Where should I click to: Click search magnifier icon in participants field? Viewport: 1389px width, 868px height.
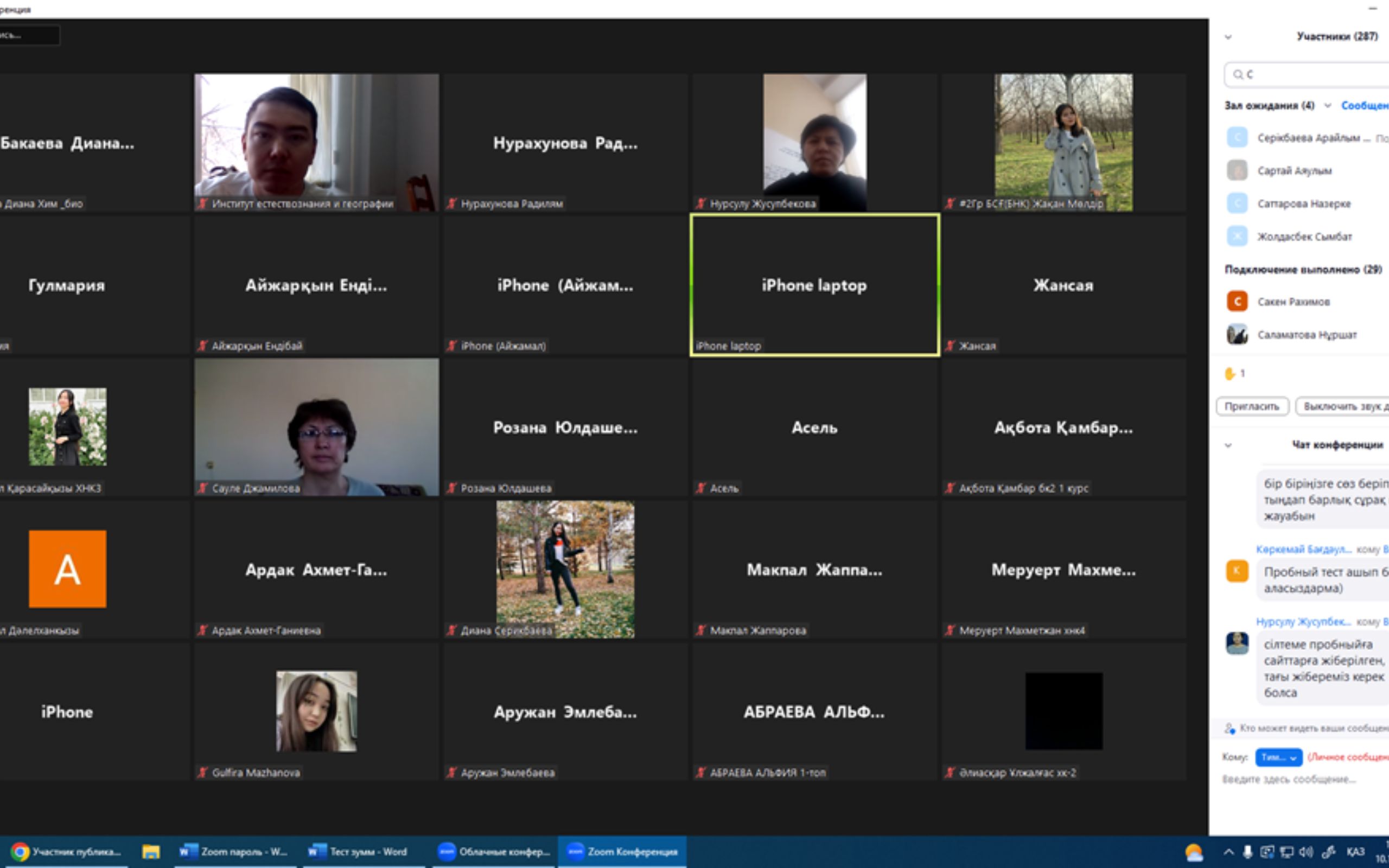[1238, 75]
